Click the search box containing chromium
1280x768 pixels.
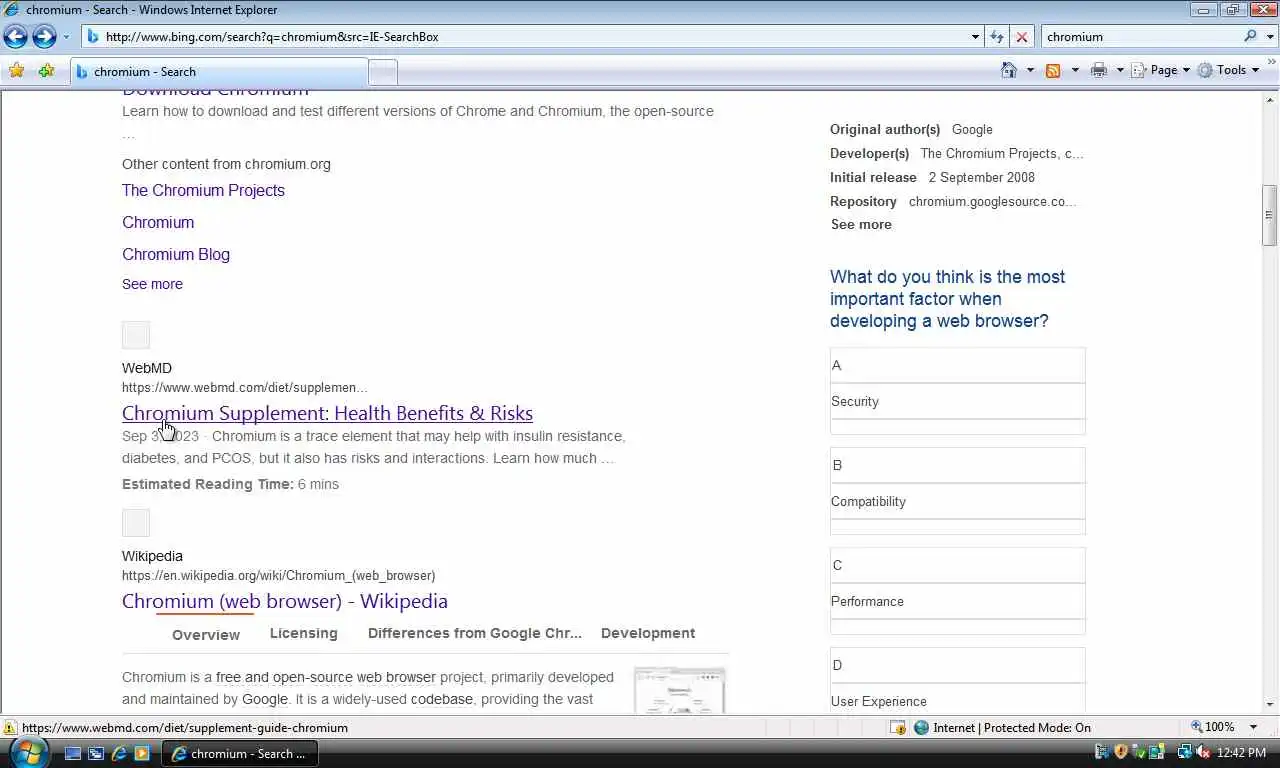pyautogui.click(x=1140, y=37)
